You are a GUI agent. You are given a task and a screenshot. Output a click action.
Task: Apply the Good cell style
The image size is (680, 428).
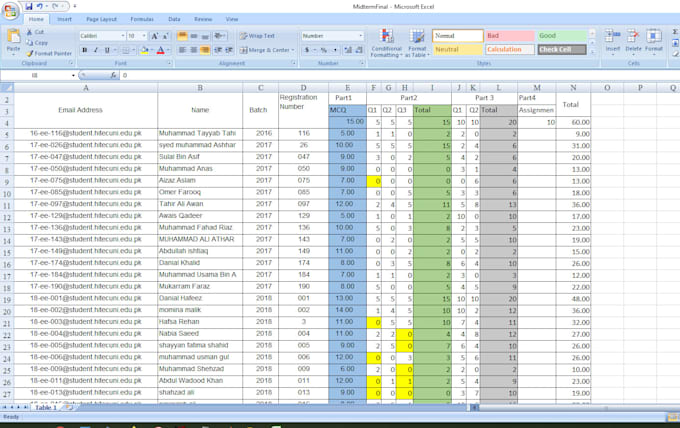click(x=562, y=36)
